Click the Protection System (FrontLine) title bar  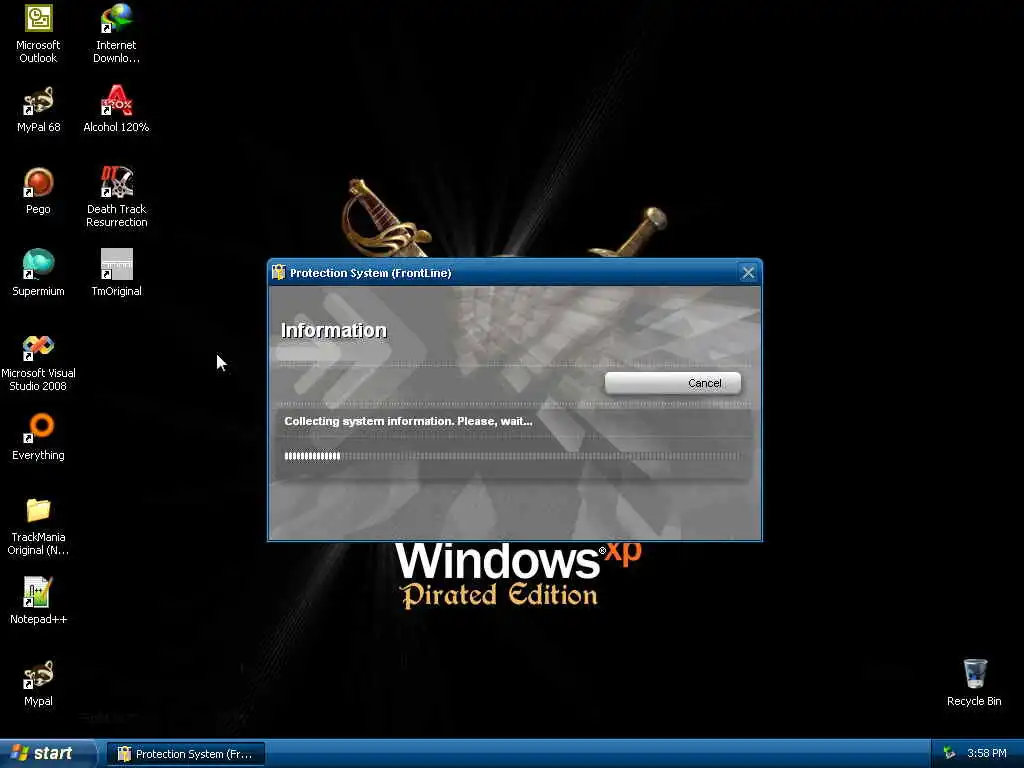(514, 273)
